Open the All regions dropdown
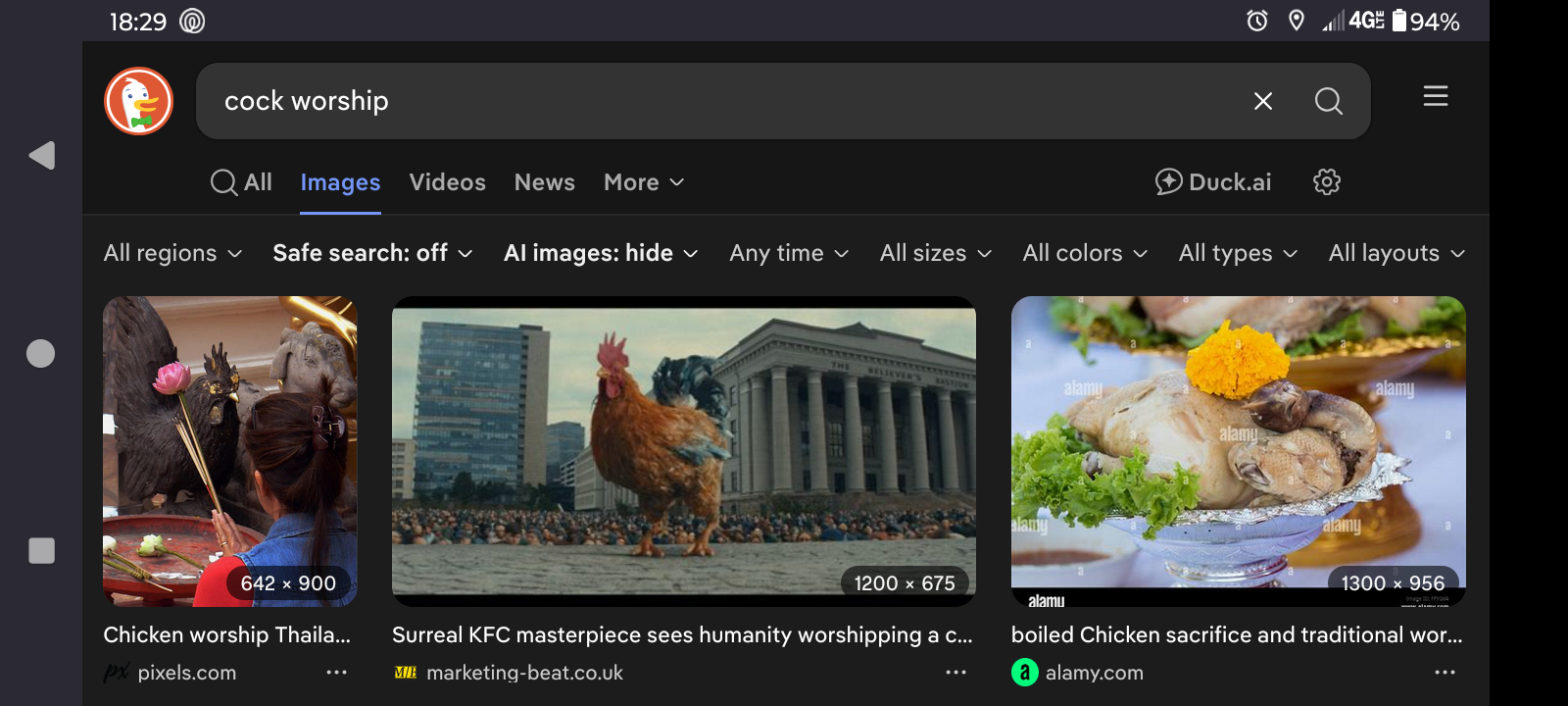Screen dimensions: 1568x706 173,253
